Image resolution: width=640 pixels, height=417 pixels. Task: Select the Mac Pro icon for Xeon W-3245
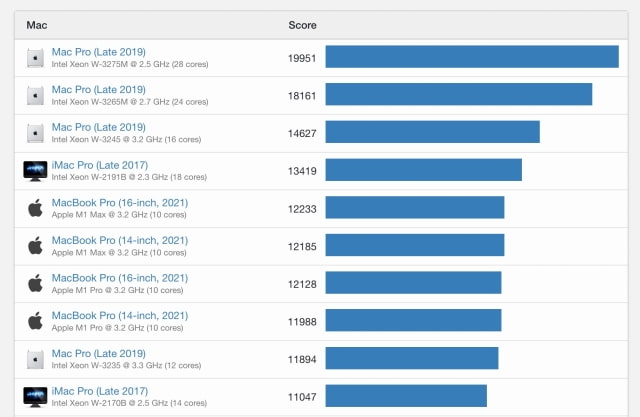click(35, 133)
